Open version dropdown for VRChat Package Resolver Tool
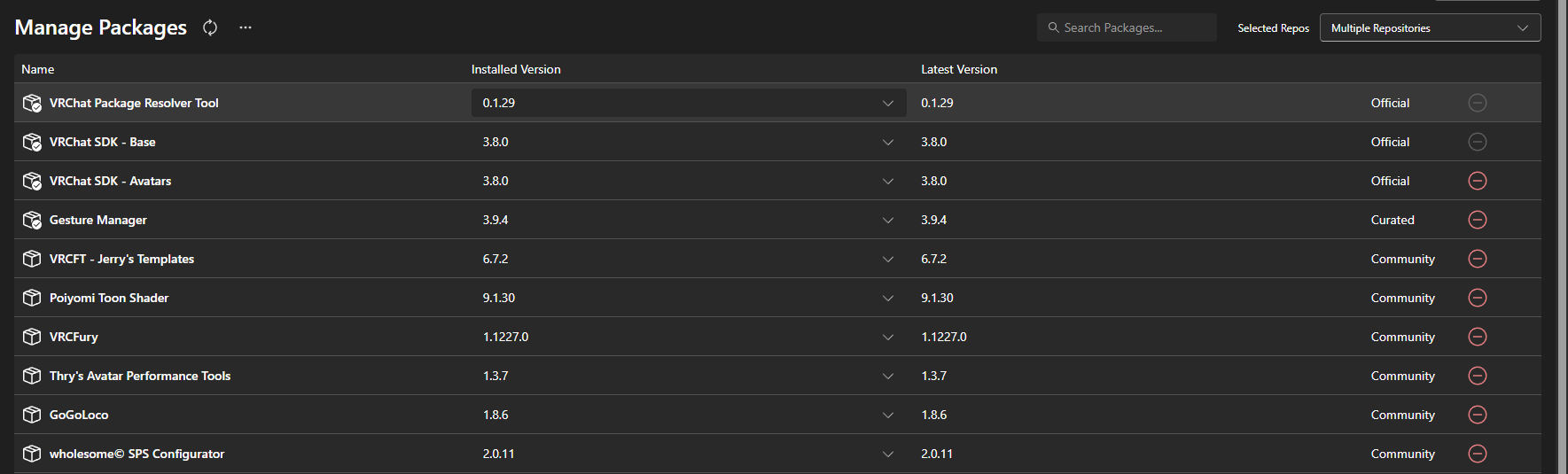This screenshot has height=474, width=1568. (689, 103)
